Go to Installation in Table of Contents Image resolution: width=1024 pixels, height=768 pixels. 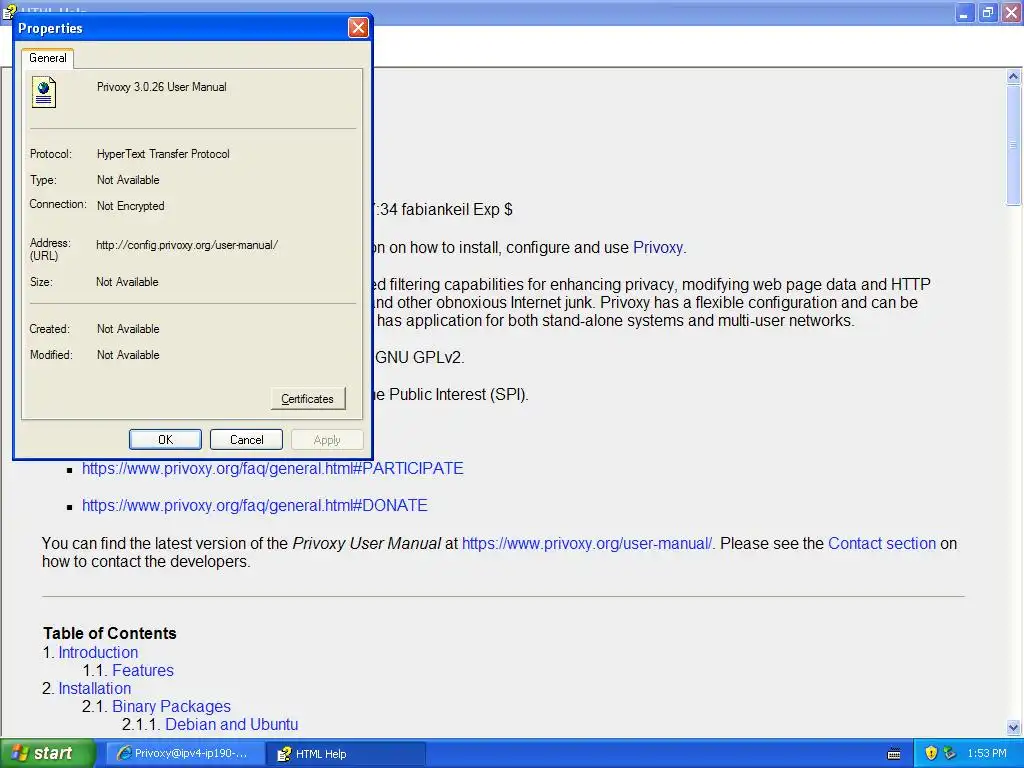(x=95, y=688)
